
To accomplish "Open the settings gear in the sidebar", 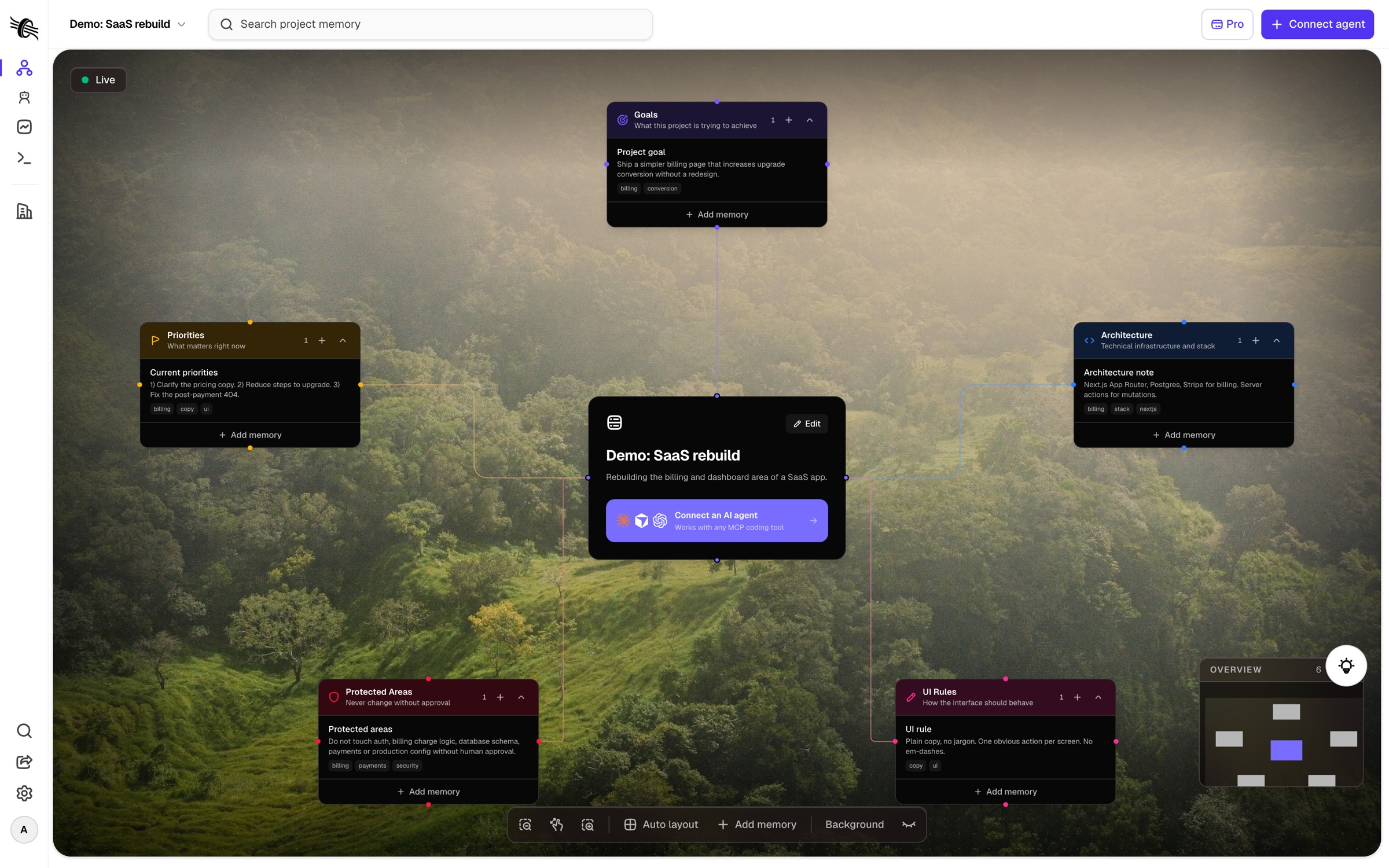I will (x=24, y=793).
